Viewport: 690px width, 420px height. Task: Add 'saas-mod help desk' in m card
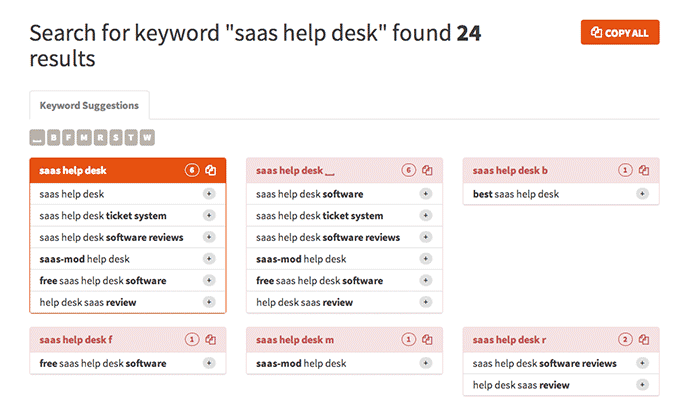coord(426,363)
